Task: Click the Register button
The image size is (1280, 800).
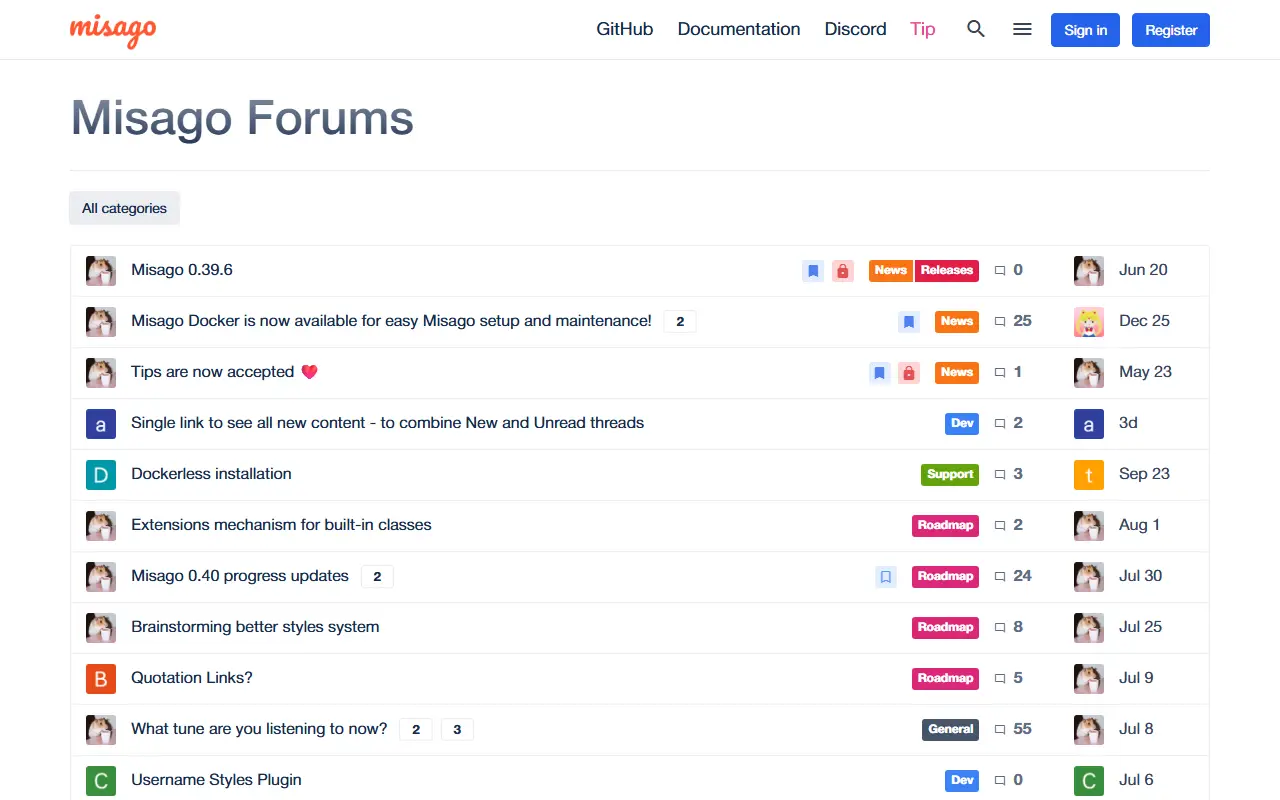Action: (1171, 30)
